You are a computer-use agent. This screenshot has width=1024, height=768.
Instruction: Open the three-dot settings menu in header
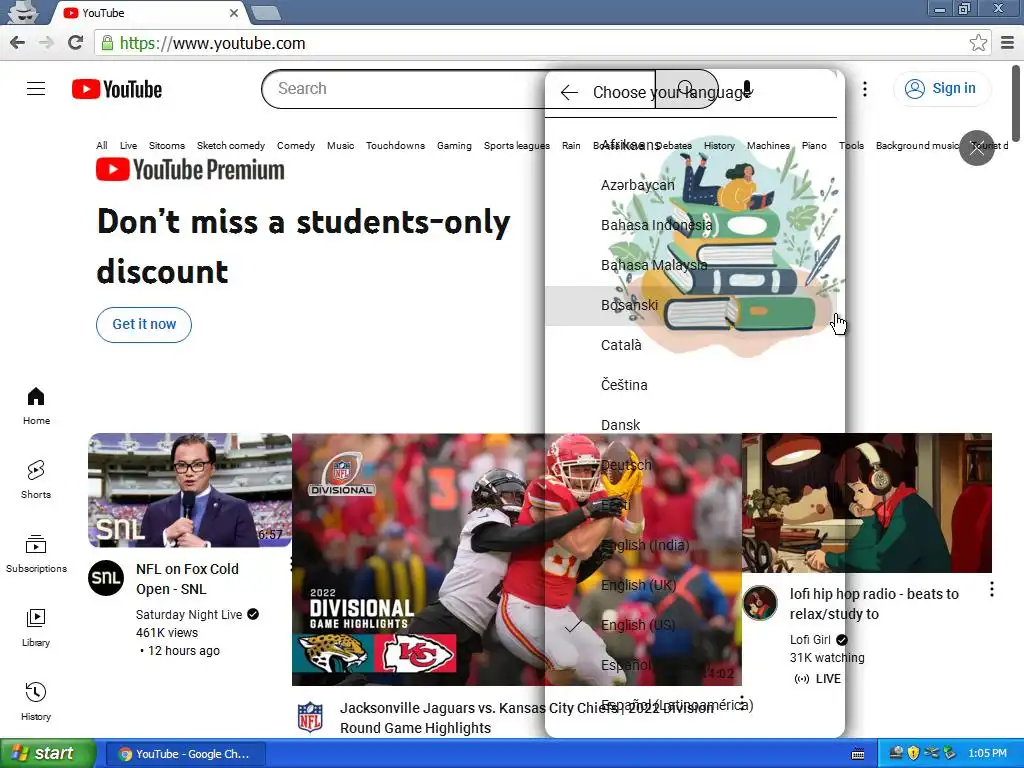click(x=865, y=89)
